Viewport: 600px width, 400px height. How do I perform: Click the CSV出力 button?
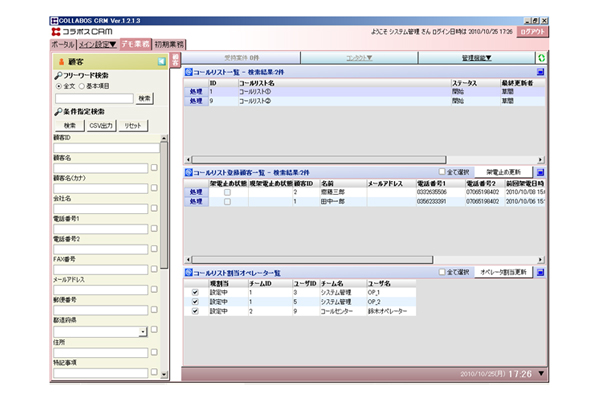102,126
